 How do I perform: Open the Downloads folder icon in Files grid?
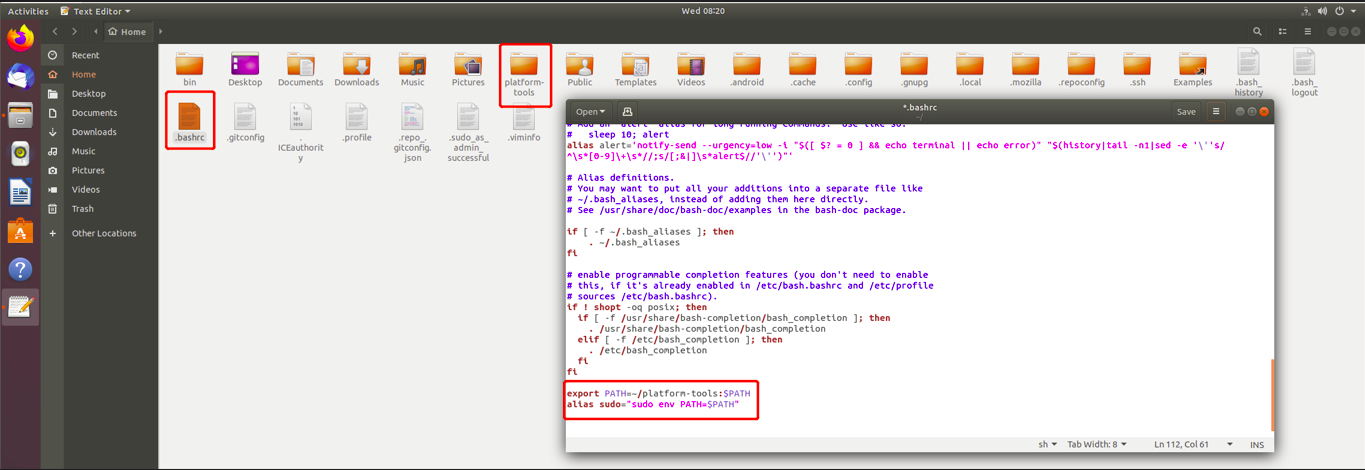click(x=357, y=69)
